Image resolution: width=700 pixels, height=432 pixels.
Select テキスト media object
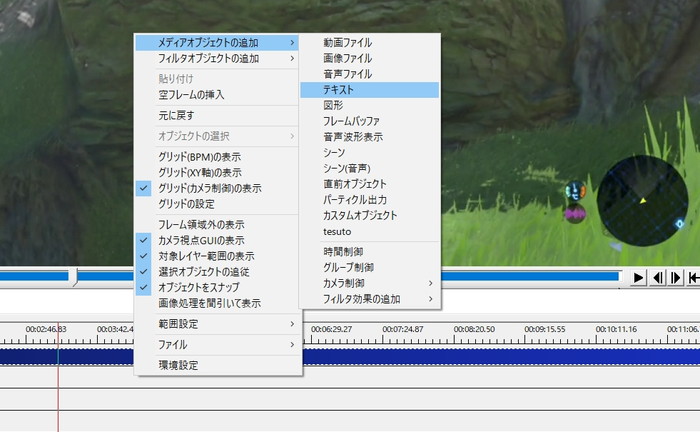[x=370, y=90]
